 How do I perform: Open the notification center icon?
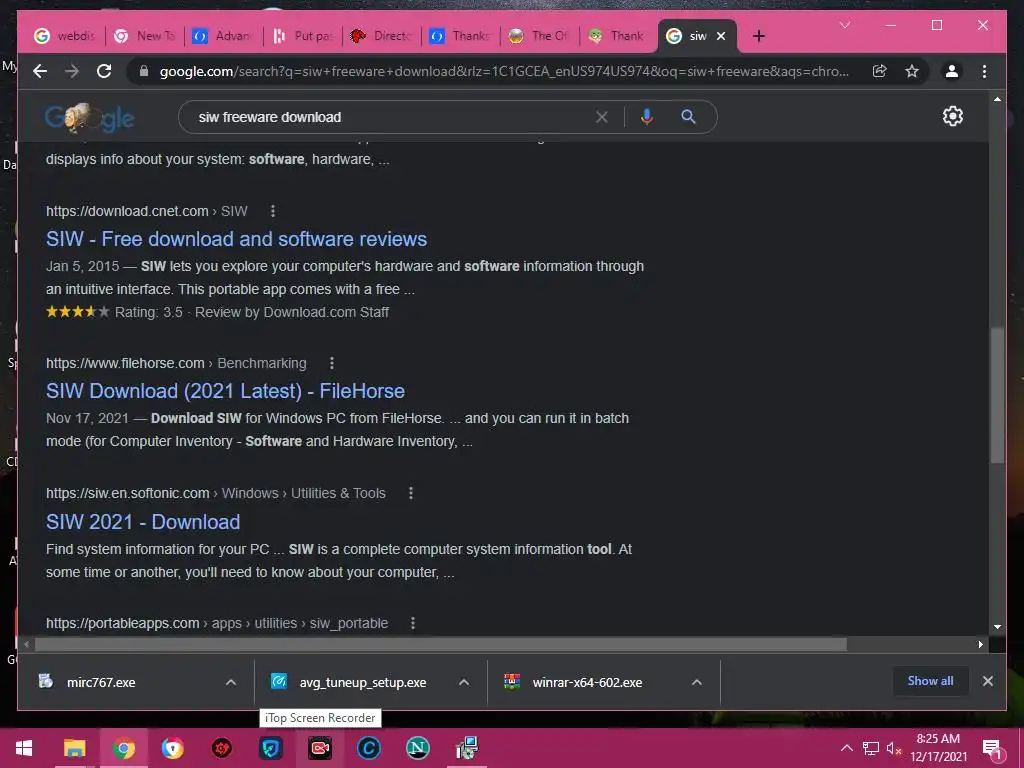(992, 748)
